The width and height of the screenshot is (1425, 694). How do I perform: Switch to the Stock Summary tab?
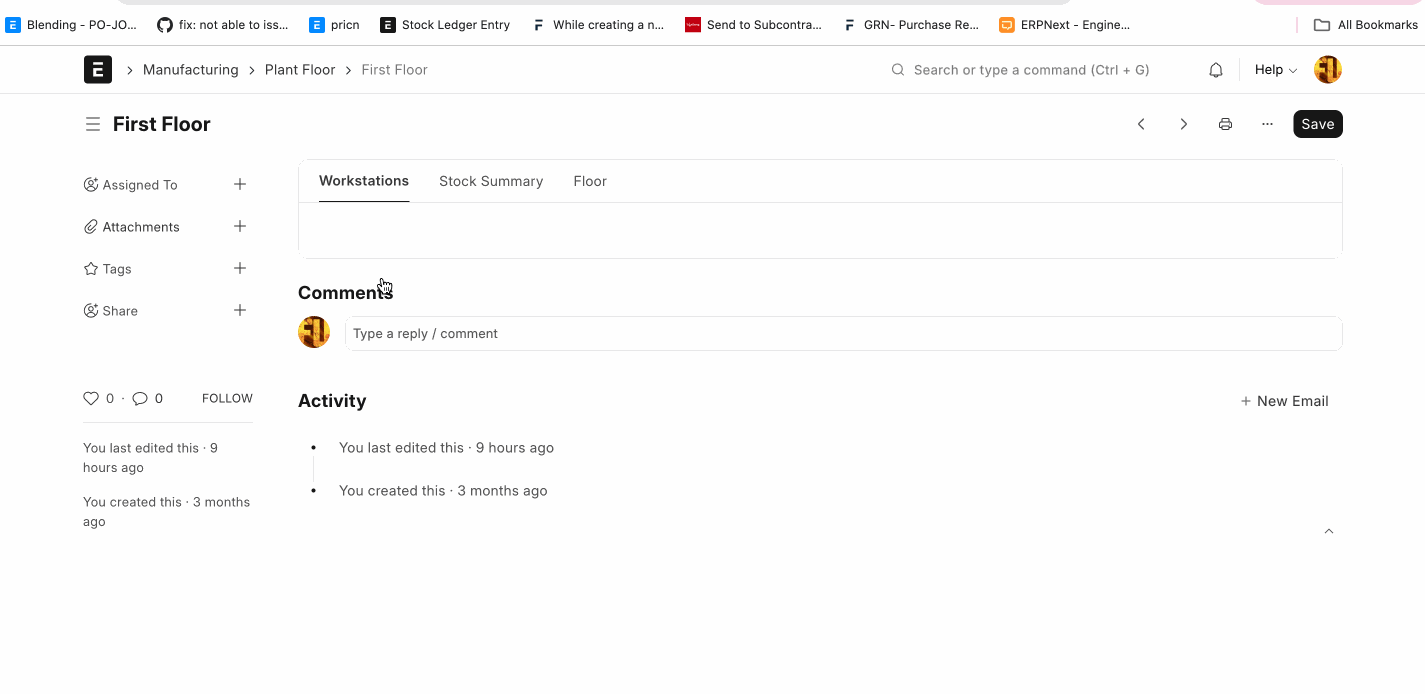pos(491,181)
